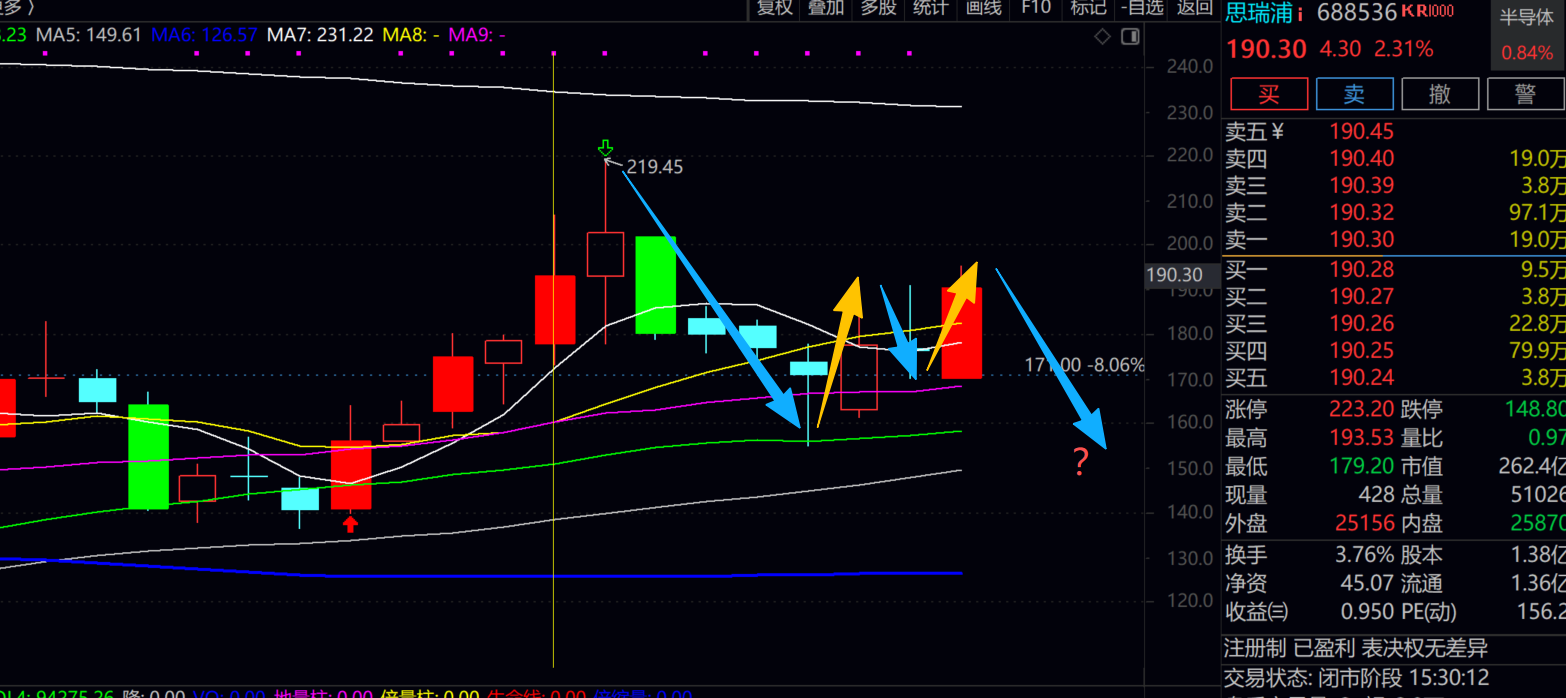Image resolution: width=1566 pixels, height=698 pixels.
Task: Click the green down arrow at 219.45 high
Action: (605, 149)
